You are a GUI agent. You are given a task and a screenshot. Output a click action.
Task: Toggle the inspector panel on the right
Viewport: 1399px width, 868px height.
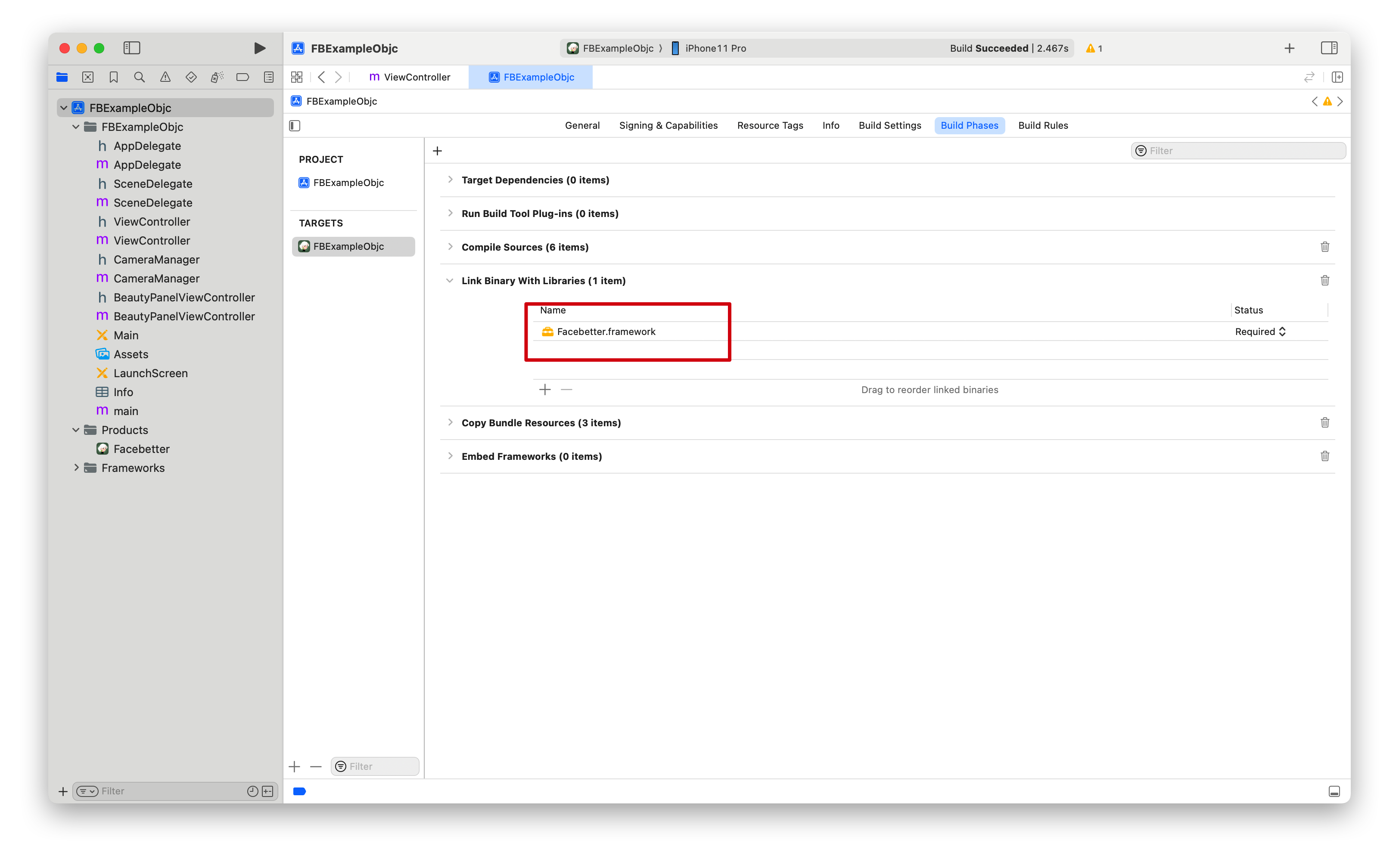point(1330,48)
